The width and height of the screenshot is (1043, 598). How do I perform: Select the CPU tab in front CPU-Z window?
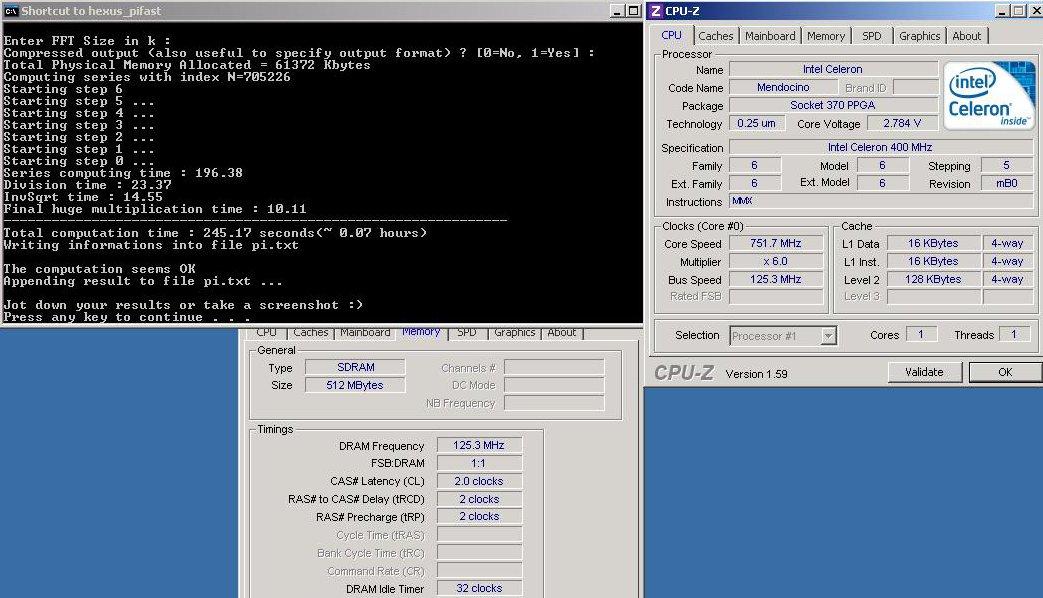click(671, 35)
